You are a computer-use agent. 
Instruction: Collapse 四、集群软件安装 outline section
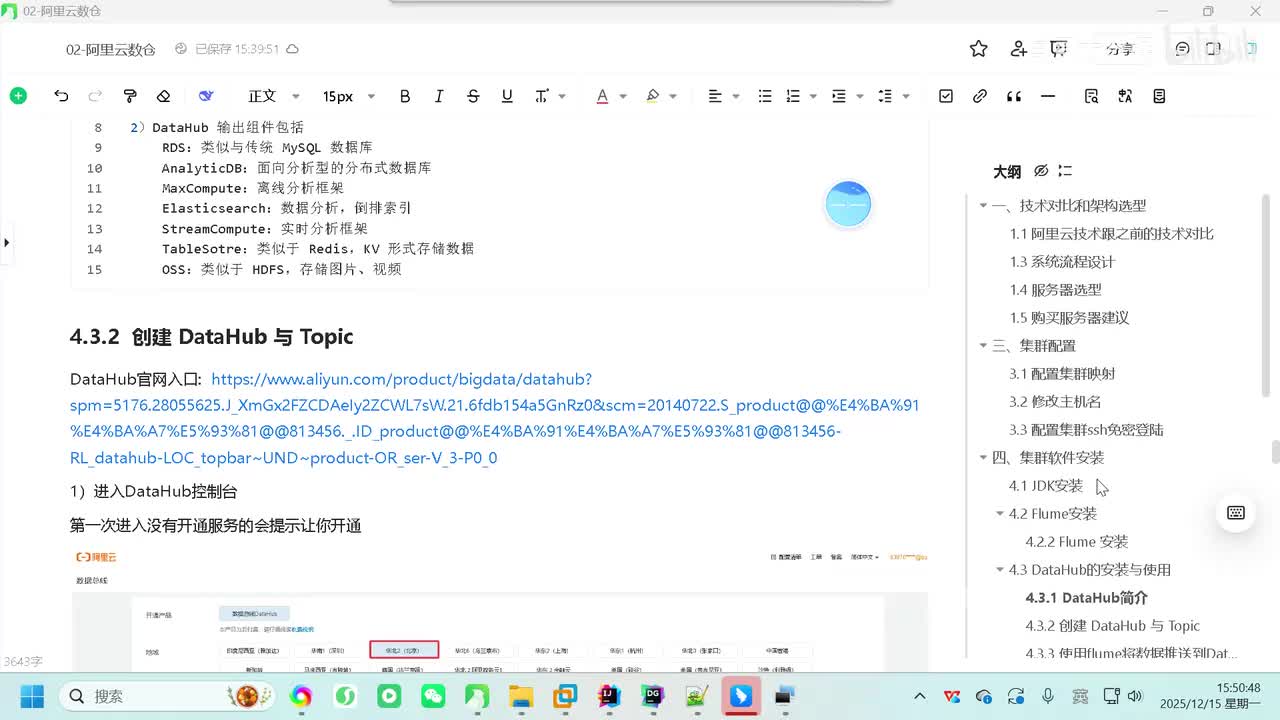click(983, 458)
